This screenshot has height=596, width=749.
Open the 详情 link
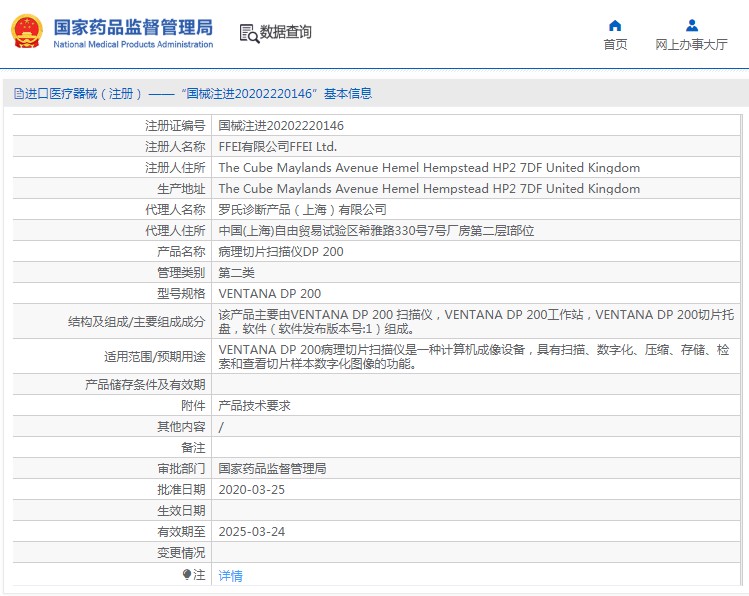coord(230,576)
